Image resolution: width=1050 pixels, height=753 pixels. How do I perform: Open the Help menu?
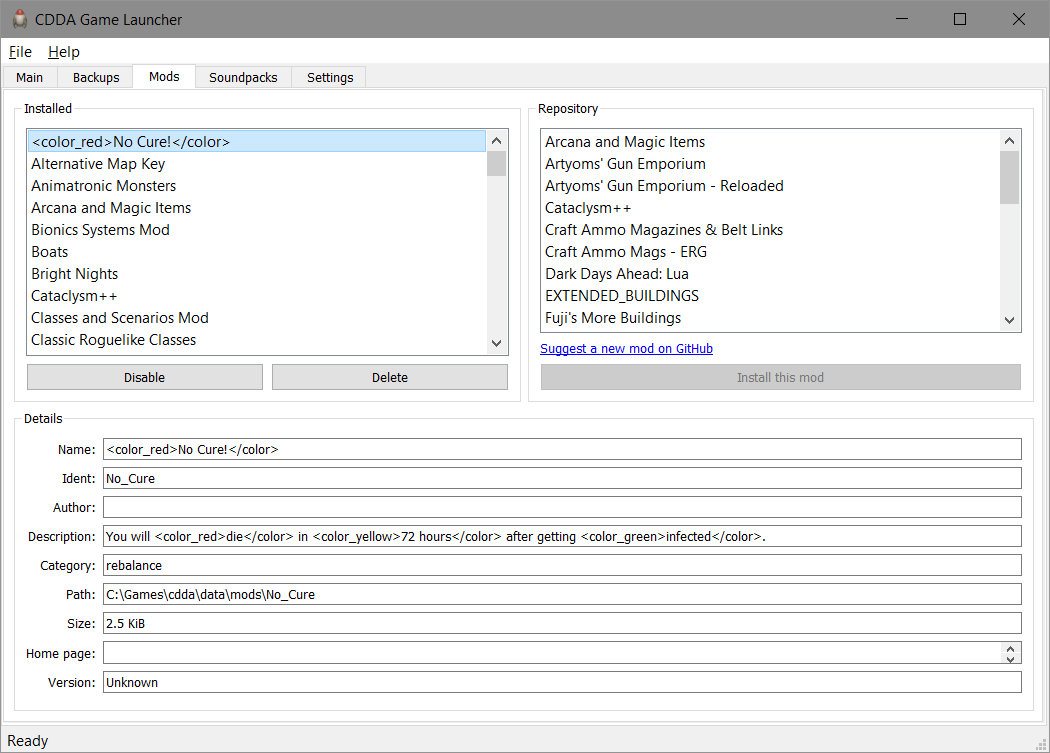pos(64,52)
